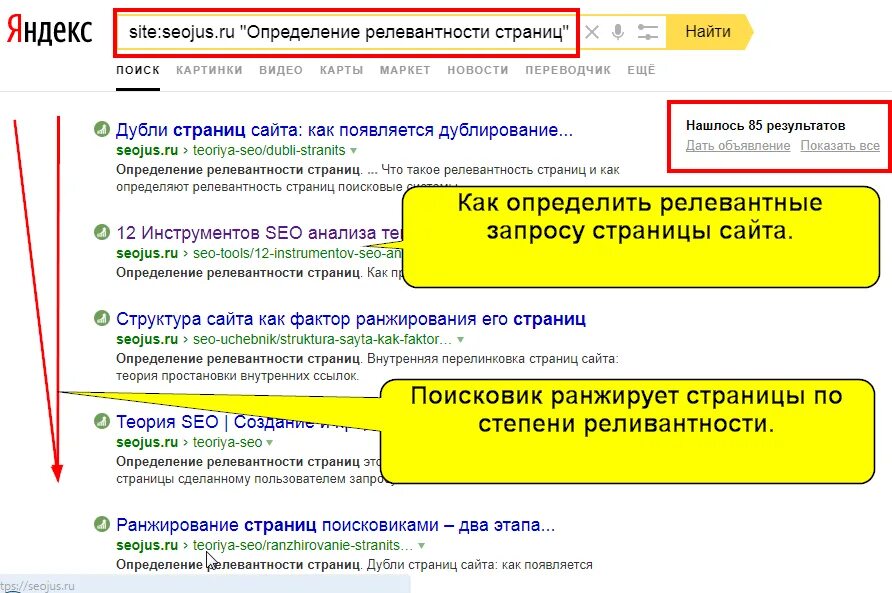The image size is (892, 593).
Task: Open result 12 Инструментов SEO анализа
Action: click(x=259, y=233)
